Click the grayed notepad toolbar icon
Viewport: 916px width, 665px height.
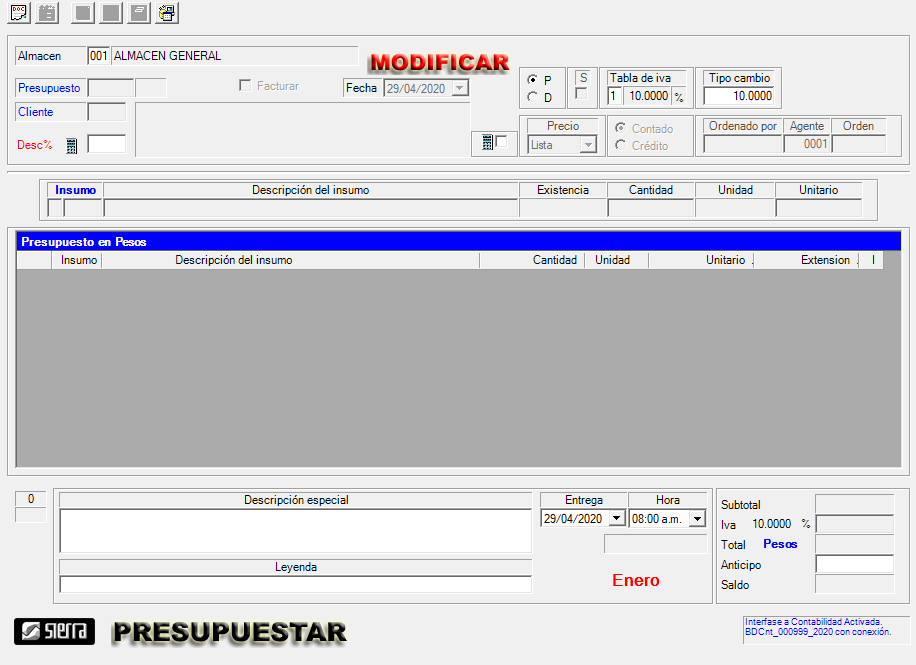[x=47, y=13]
